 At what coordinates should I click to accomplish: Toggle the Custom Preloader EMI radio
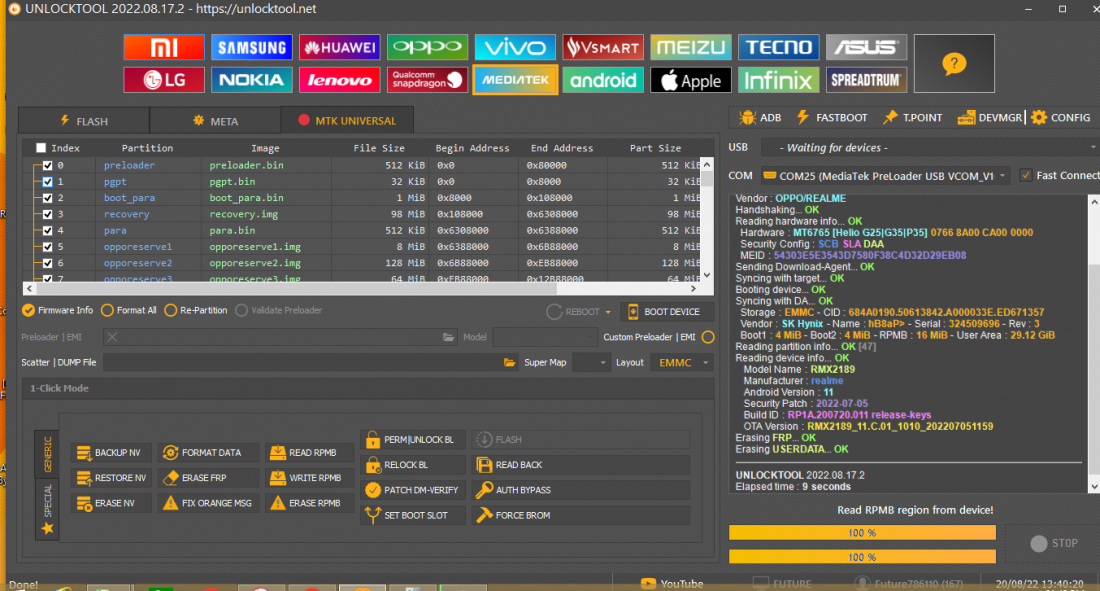tap(708, 338)
